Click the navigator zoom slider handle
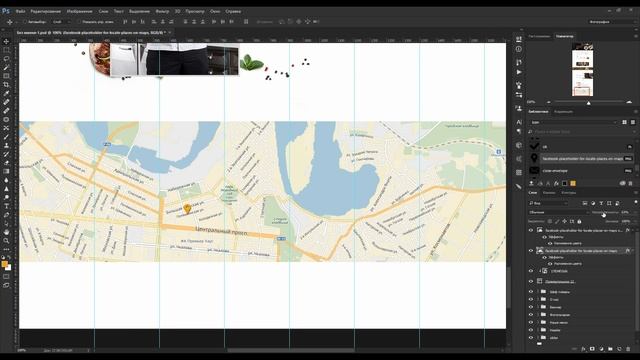This screenshot has height=360, width=640. point(589,103)
